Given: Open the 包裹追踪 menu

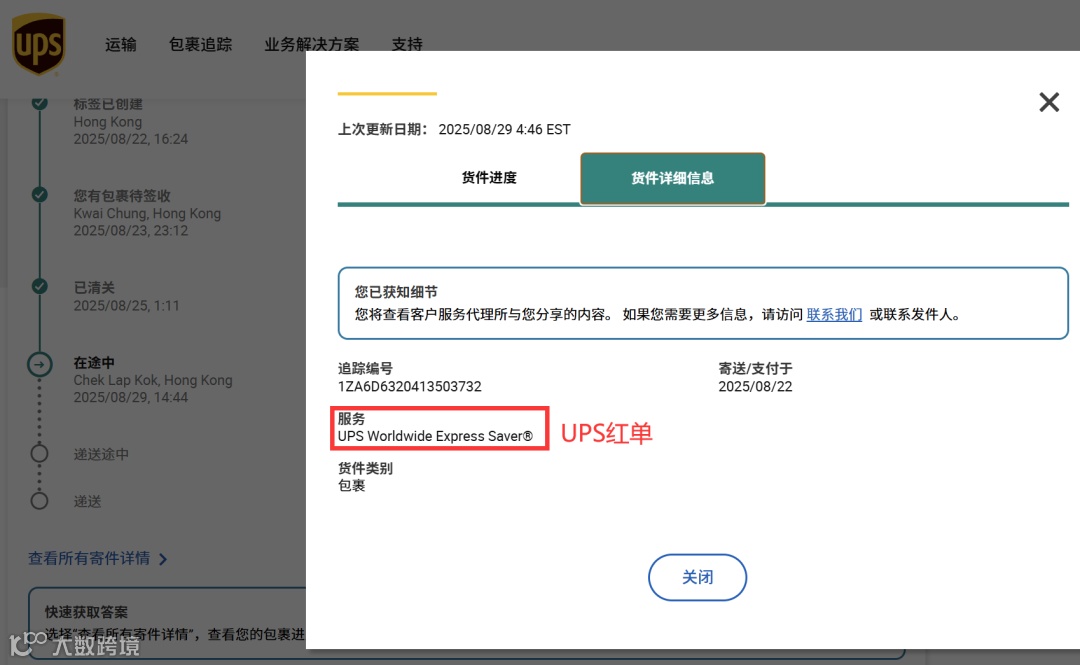Looking at the screenshot, I should coord(200,45).
